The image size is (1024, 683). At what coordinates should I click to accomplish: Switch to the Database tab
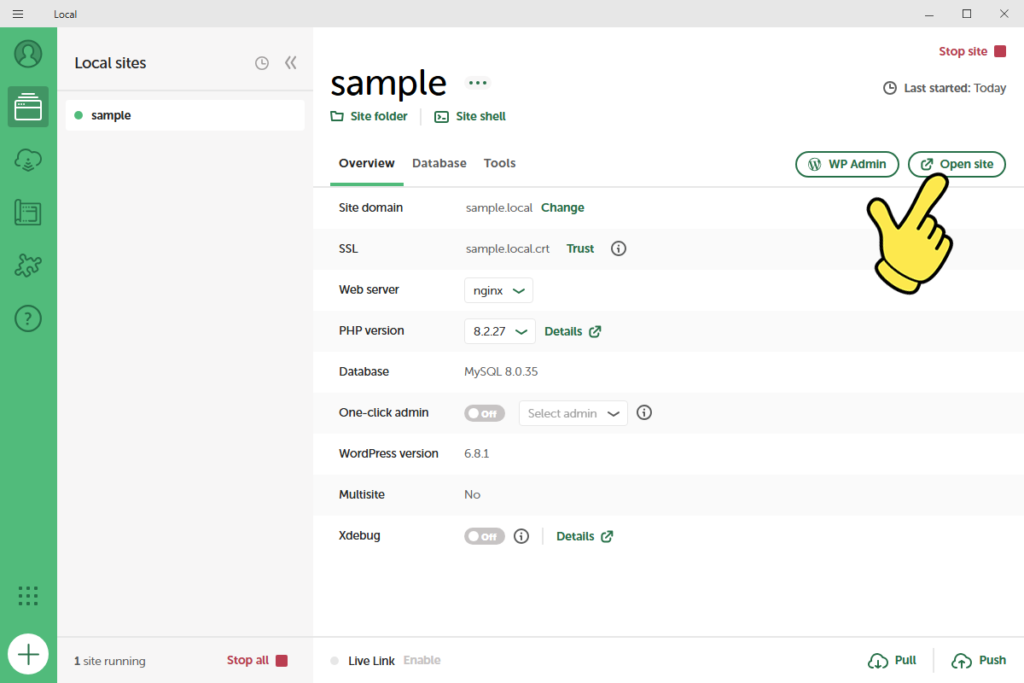tap(439, 163)
